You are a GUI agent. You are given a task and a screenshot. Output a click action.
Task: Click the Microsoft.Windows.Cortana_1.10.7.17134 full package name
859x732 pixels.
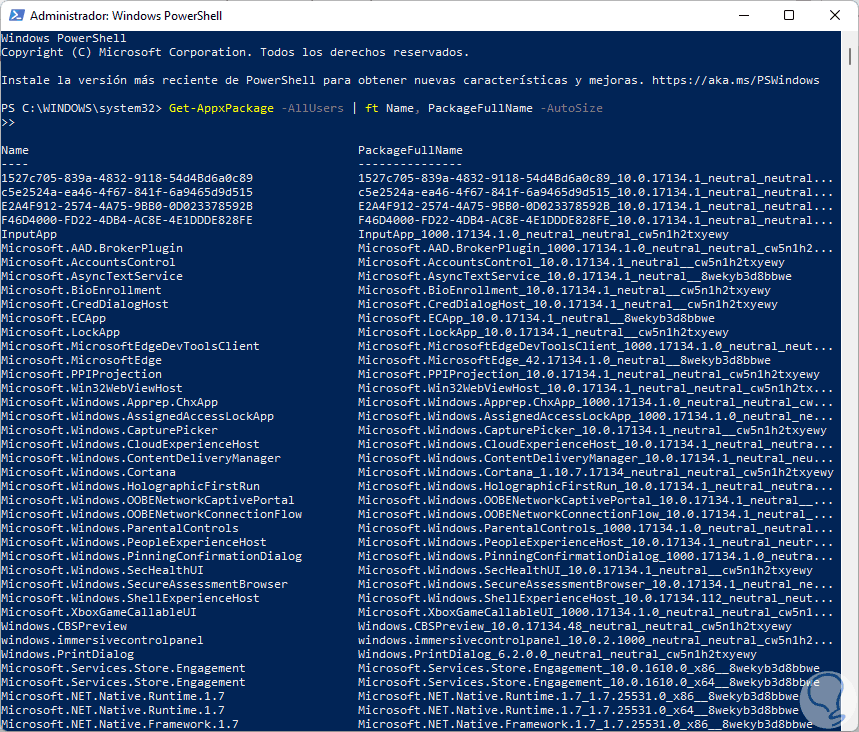(x=596, y=472)
